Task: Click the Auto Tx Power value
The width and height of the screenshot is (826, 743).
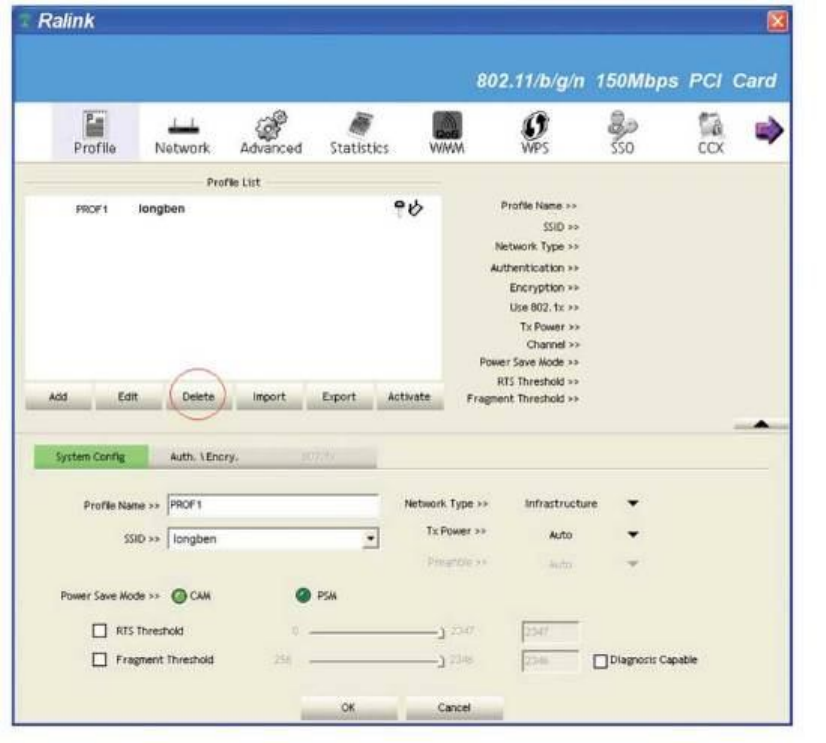Action: tap(560, 535)
